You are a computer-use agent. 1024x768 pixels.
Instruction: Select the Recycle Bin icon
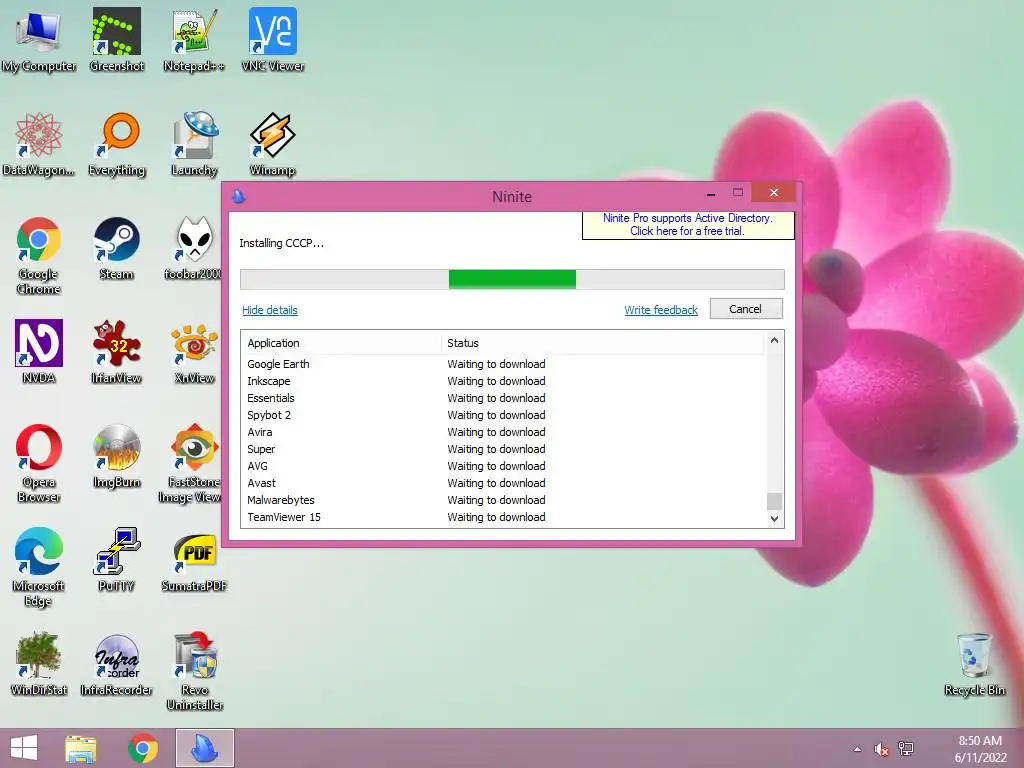[x=974, y=664]
